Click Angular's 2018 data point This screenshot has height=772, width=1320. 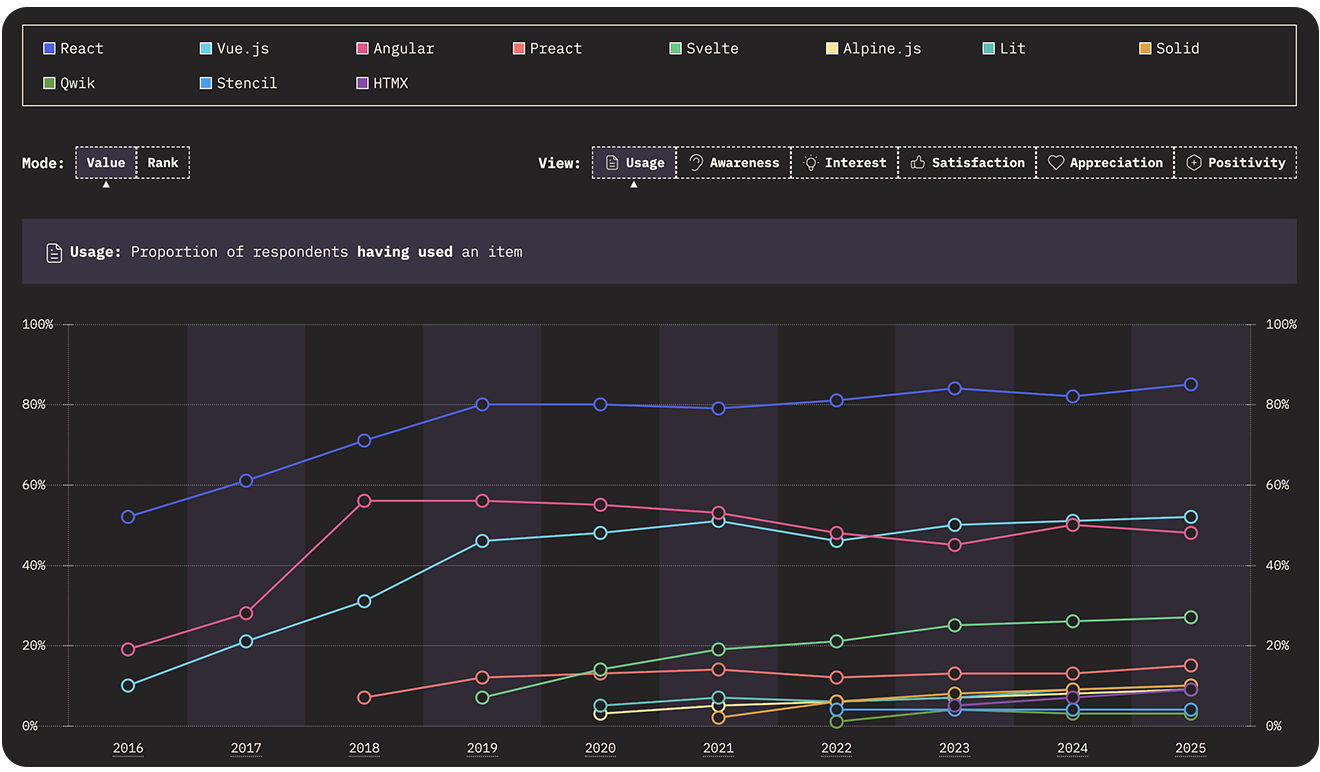pyautogui.click(x=364, y=501)
